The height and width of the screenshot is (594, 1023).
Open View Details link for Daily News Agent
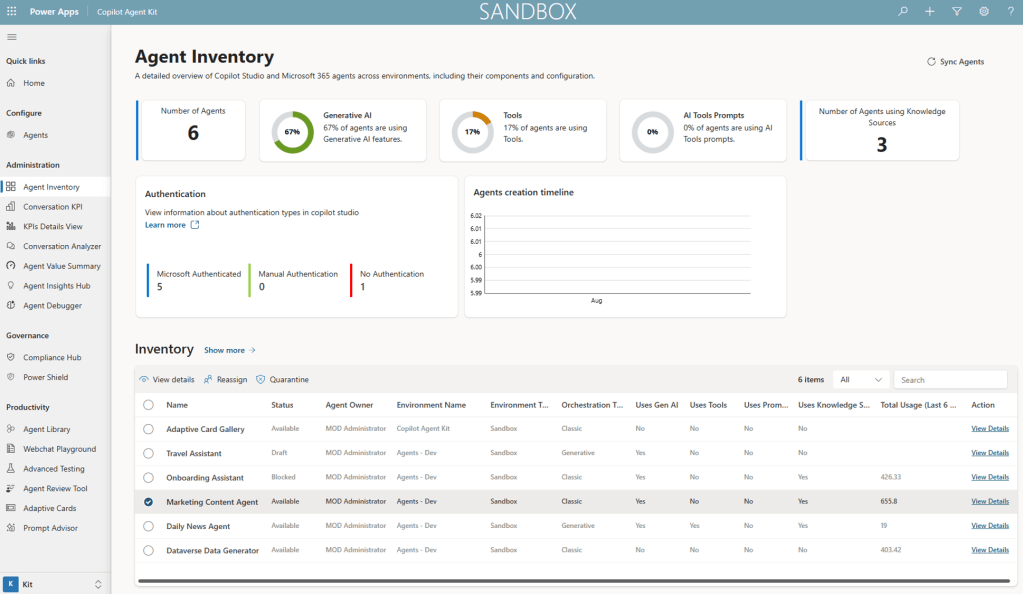click(x=990, y=525)
